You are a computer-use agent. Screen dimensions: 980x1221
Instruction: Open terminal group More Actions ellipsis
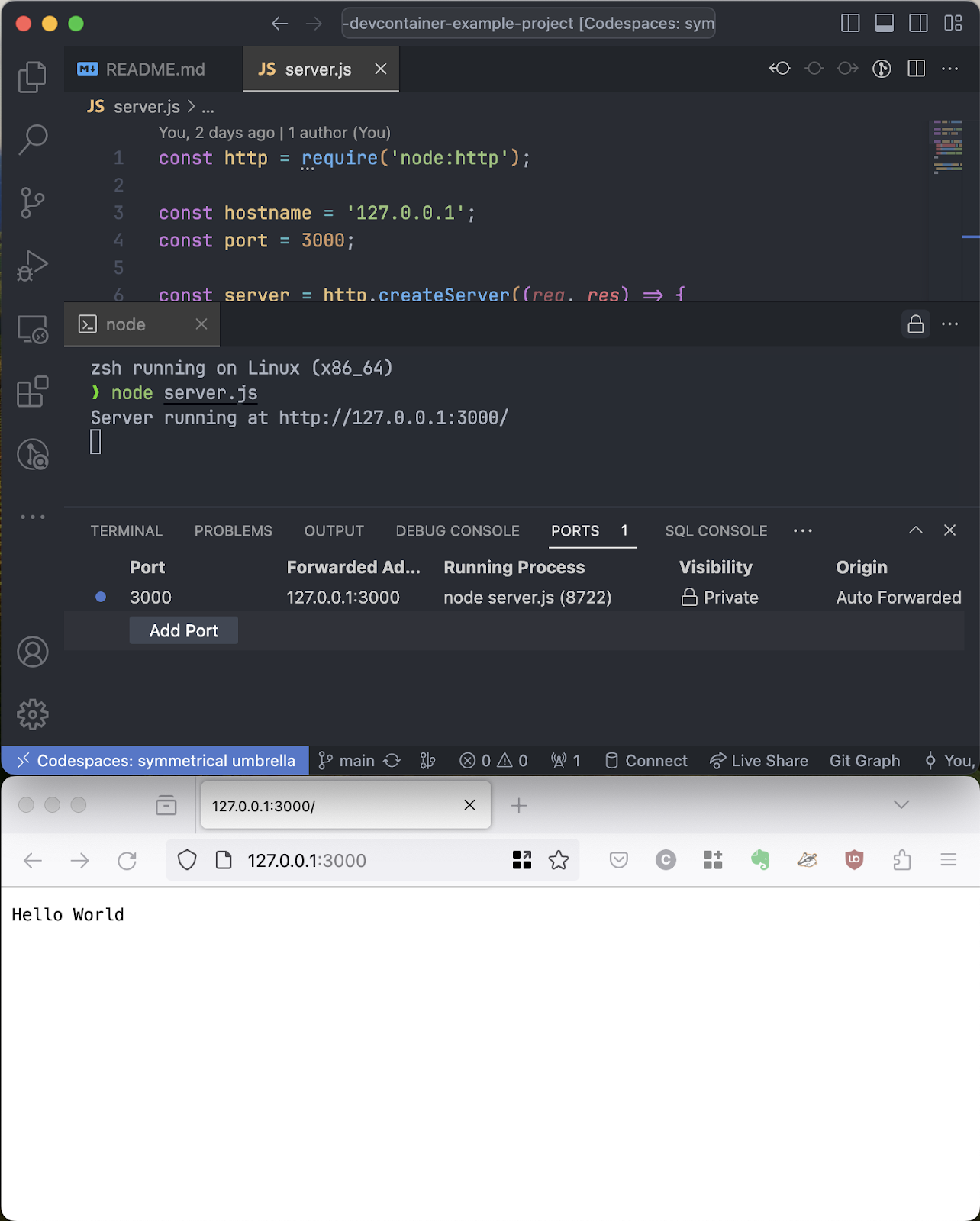[x=950, y=324]
